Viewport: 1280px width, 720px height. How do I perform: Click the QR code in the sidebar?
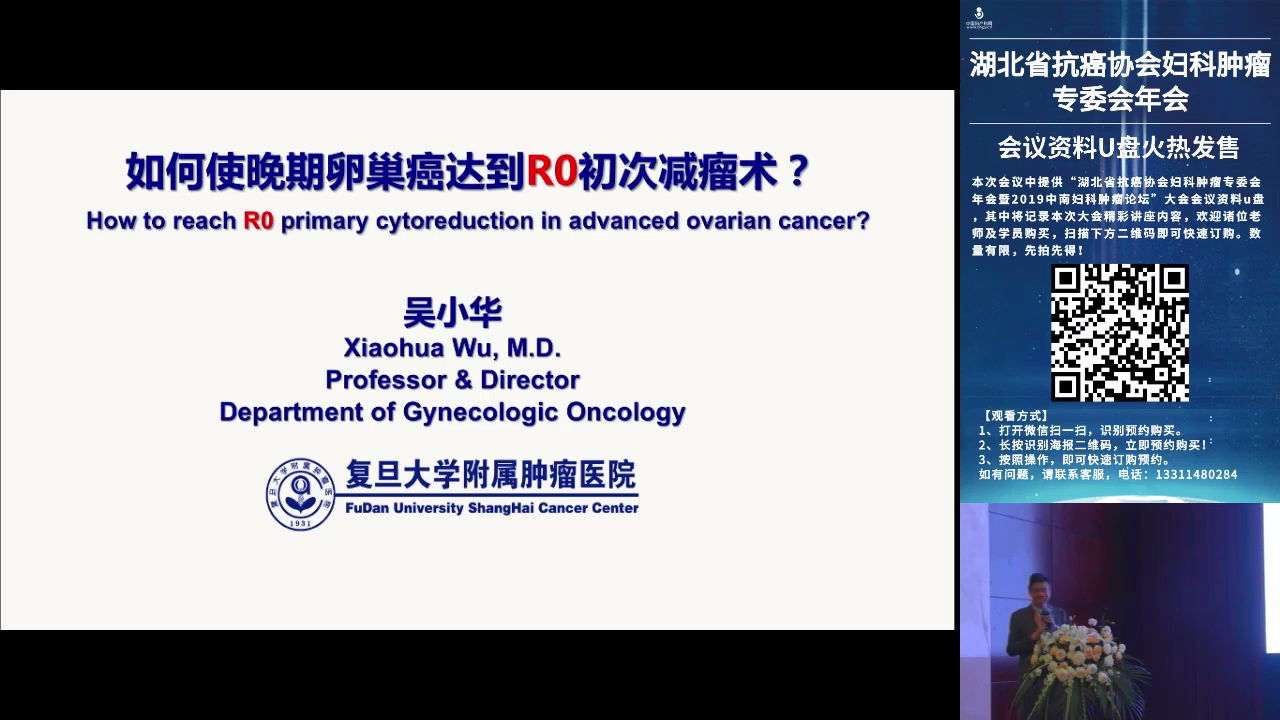pos(1119,332)
